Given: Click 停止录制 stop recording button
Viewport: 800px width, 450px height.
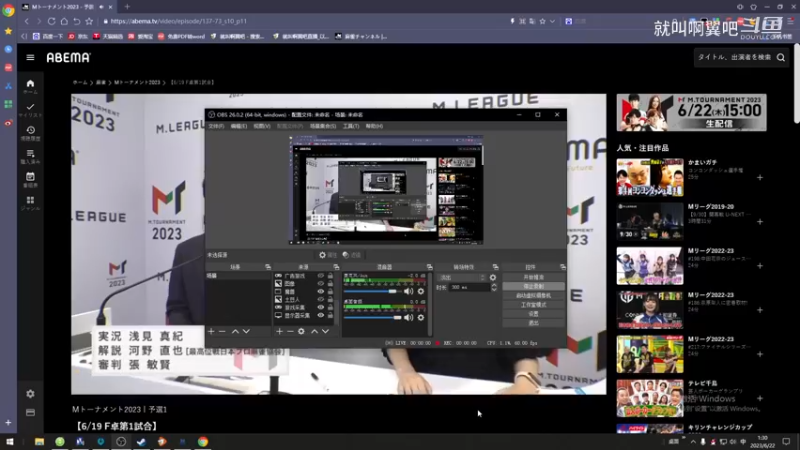Looking at the screenshot, I should point(533,286).
